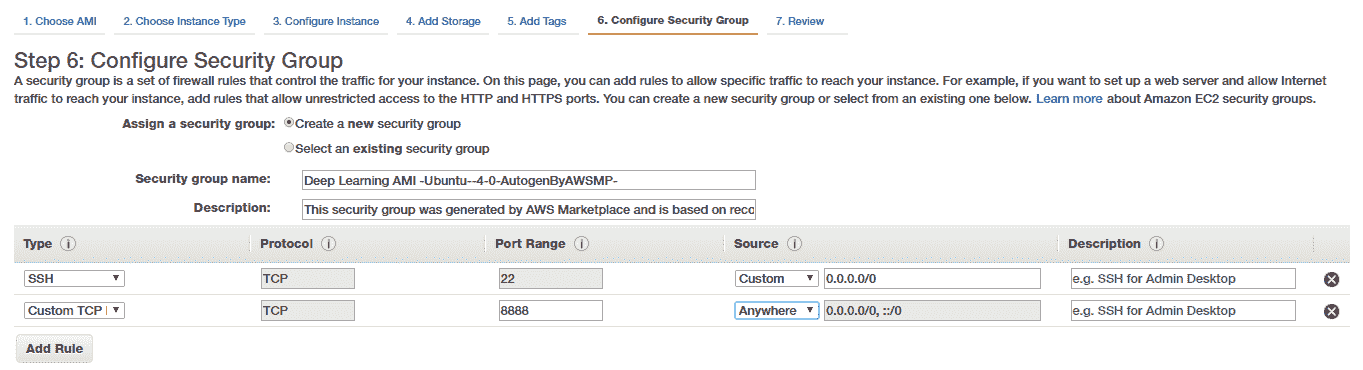Click the Security group name text field
This screenshot has height=370, width=1363.
point(528,180)
